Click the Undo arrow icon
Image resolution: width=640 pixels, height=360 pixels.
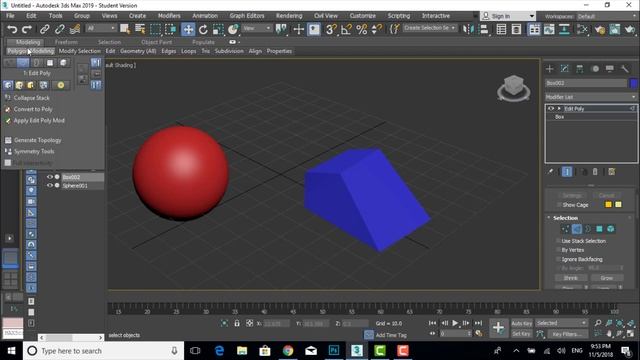12,29
